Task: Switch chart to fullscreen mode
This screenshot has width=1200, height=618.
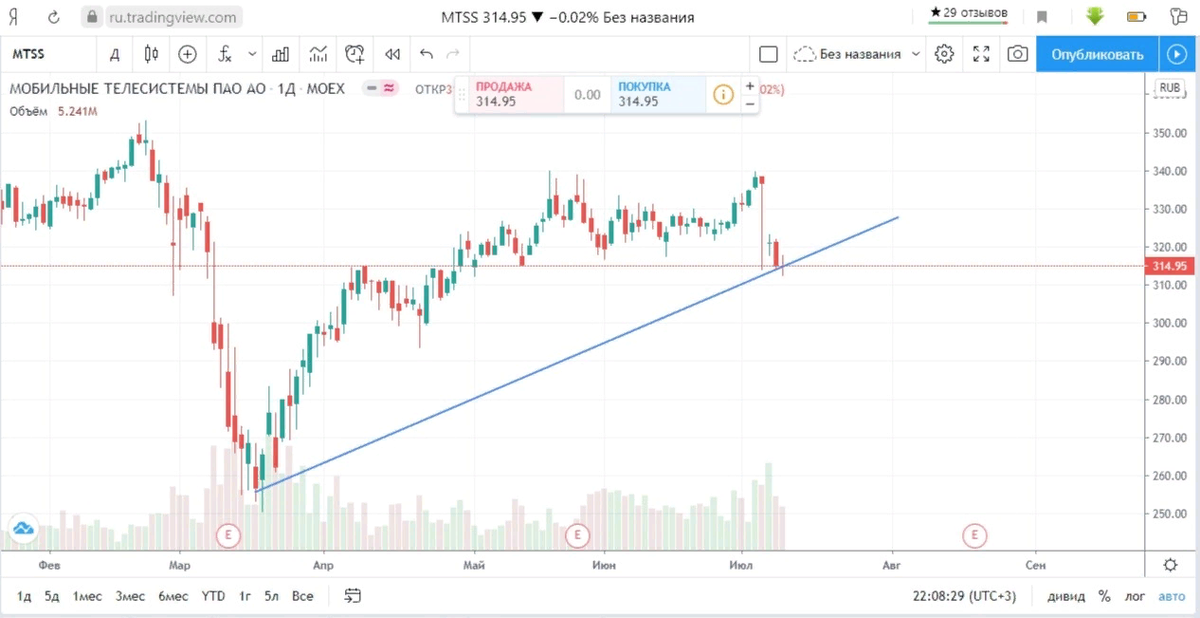Action: coord(981,54)
